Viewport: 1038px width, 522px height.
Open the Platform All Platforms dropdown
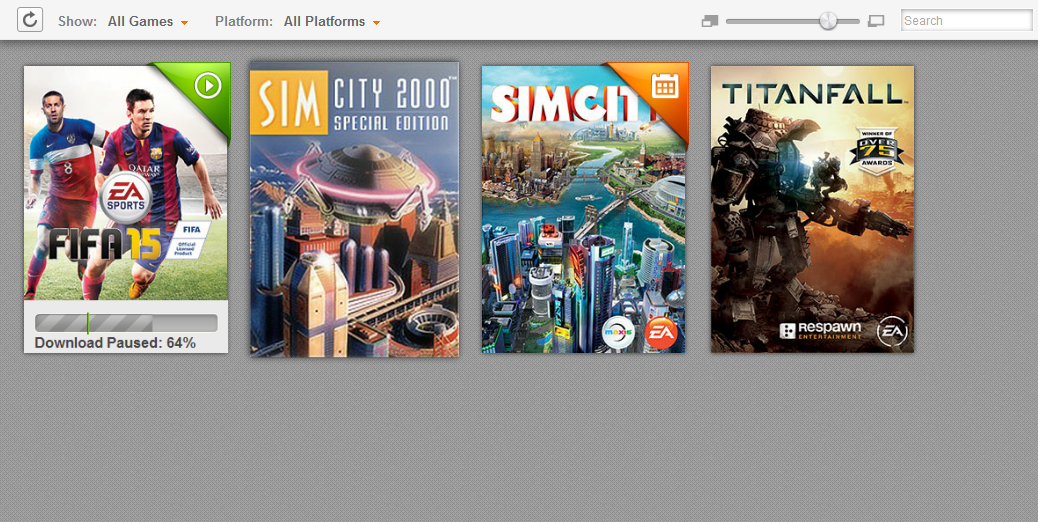point(332,22)
